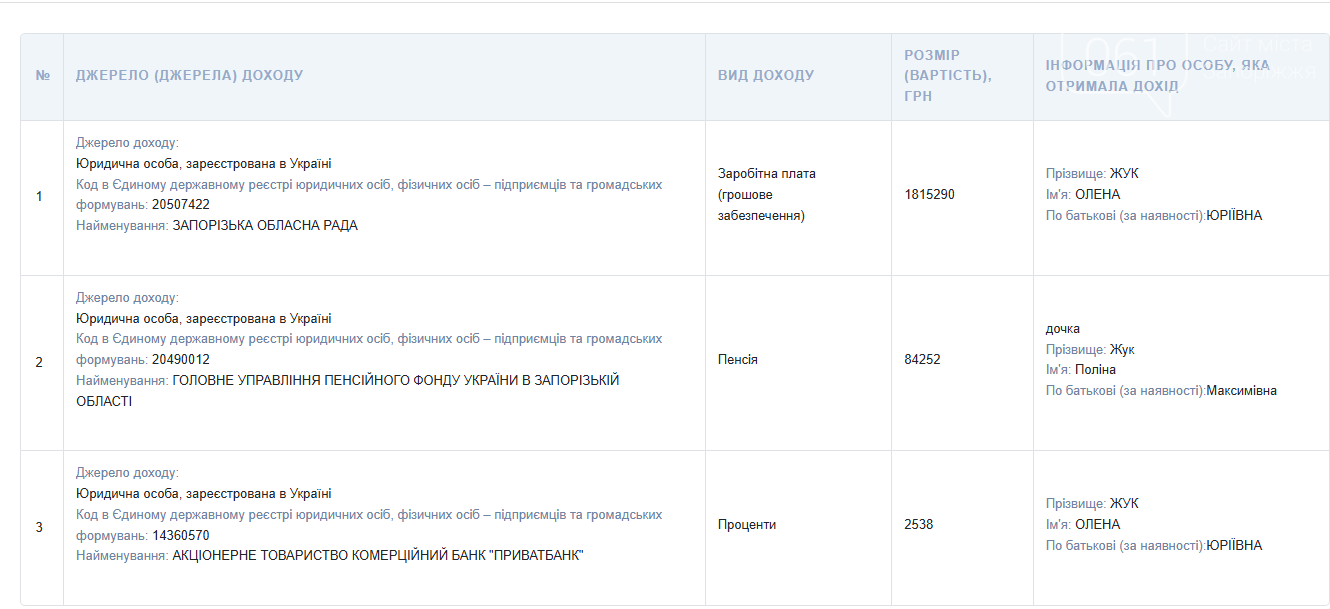
Task: Select the ГОЛОВНЕ УПРАВЛІННЯ ПЕНСІЙНОГО ФОНДУ text
Action: pyautogui.click(x=395, y=381)
